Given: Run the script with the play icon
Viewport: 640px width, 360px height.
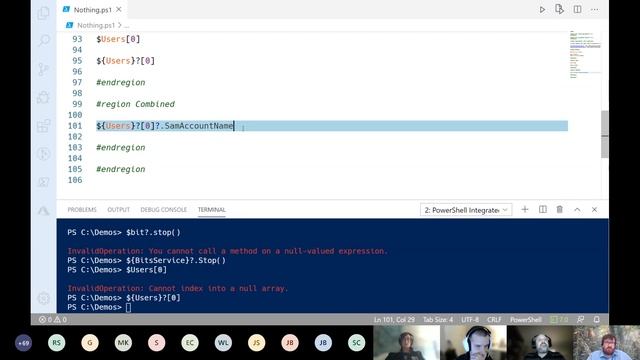Looking at the screenshot, I should [x=542, y=9].
